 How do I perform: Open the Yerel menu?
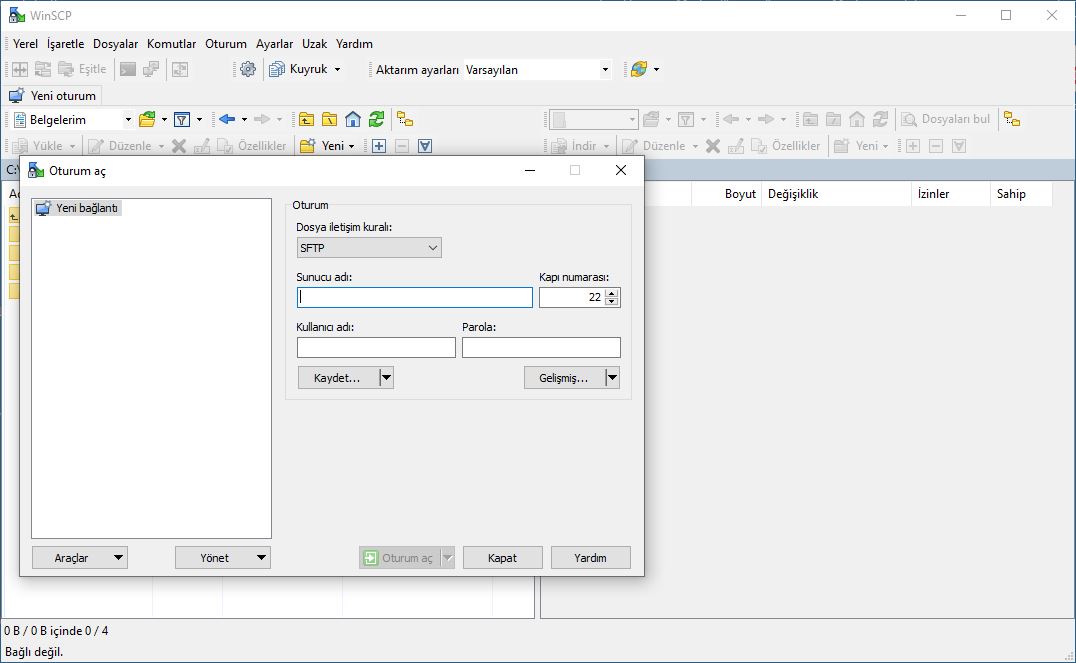[x=25, y=44]
